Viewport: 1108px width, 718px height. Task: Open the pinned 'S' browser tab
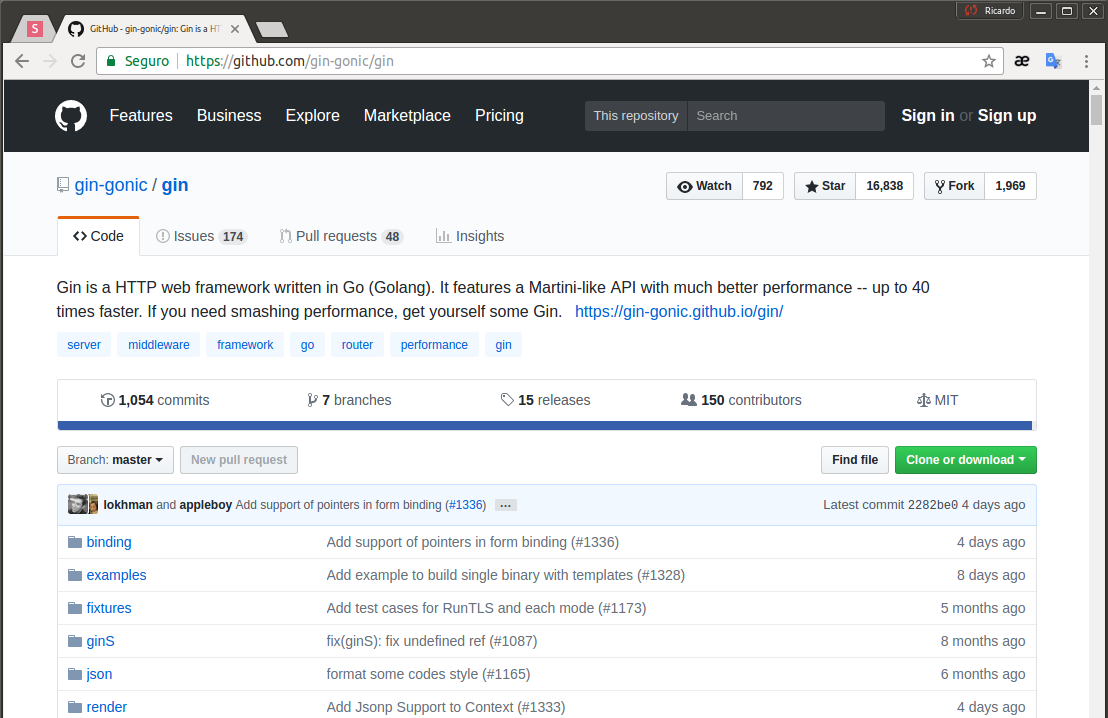[35, 29]
